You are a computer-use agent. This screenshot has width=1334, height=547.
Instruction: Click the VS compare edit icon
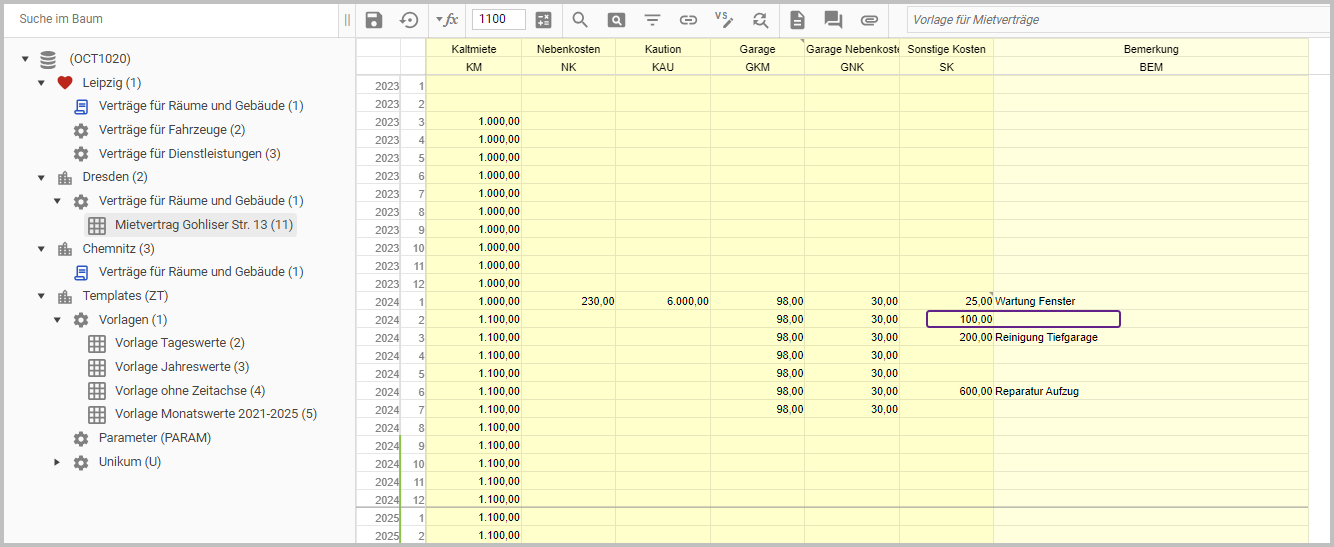(724, 20)
